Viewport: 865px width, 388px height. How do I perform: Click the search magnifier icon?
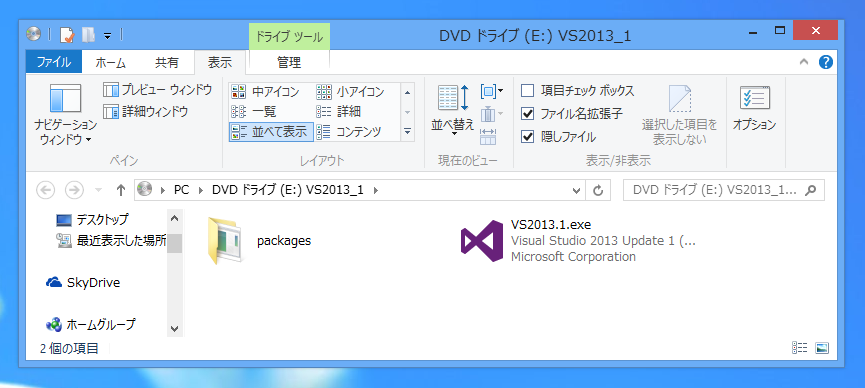(x=810, y=190)
